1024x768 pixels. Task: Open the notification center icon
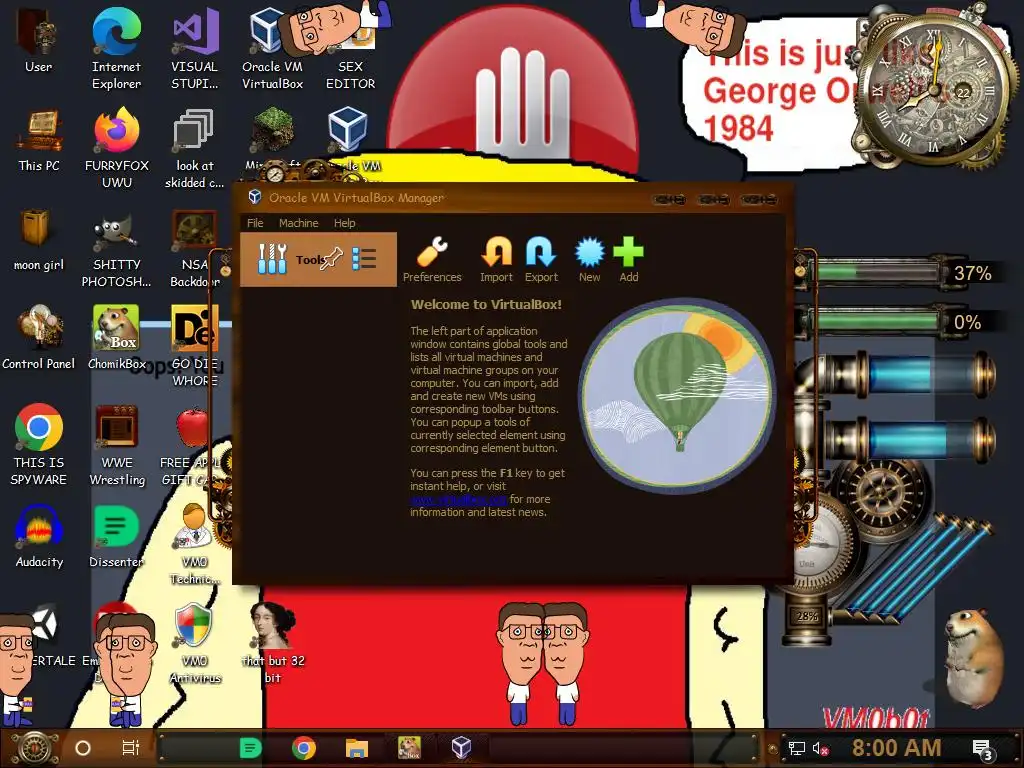(x=983, y=750)
